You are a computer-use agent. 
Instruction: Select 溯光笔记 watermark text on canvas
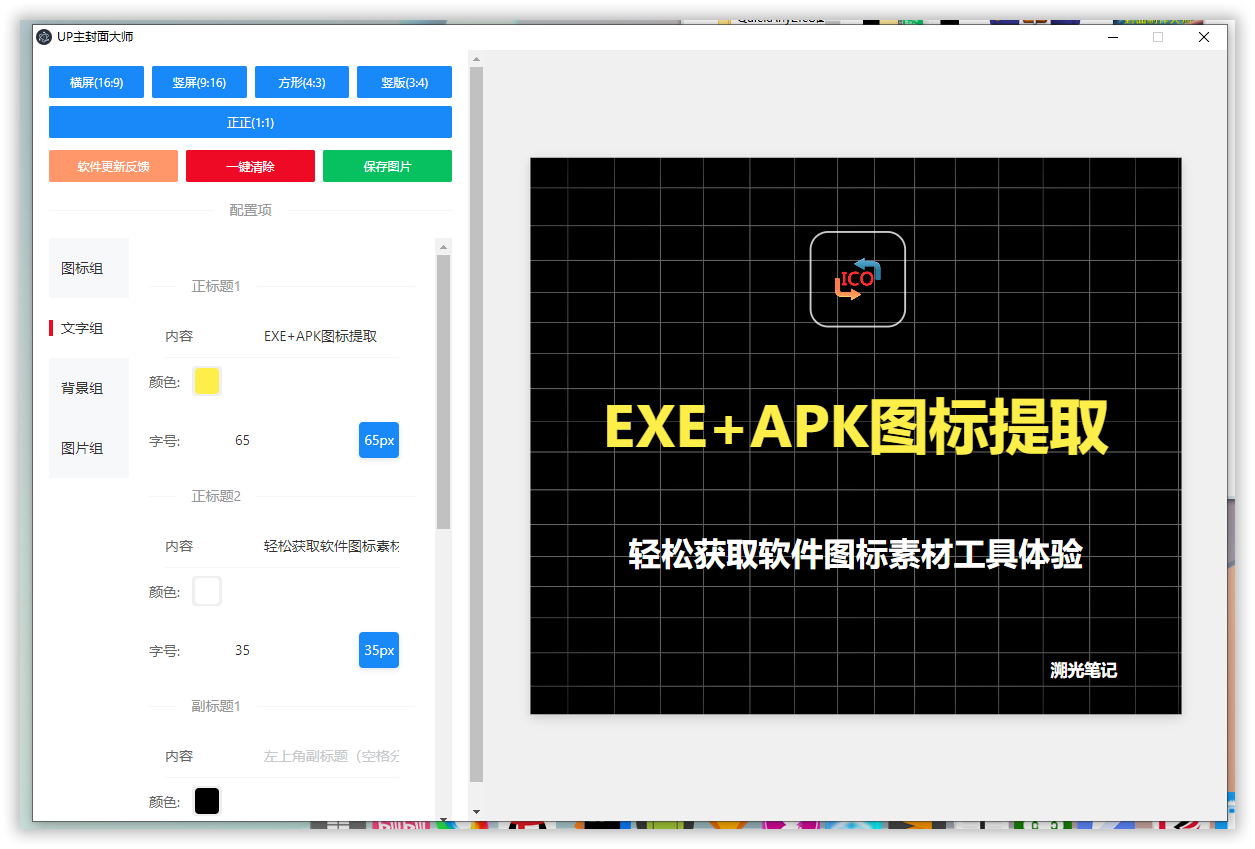[1083, 670]
